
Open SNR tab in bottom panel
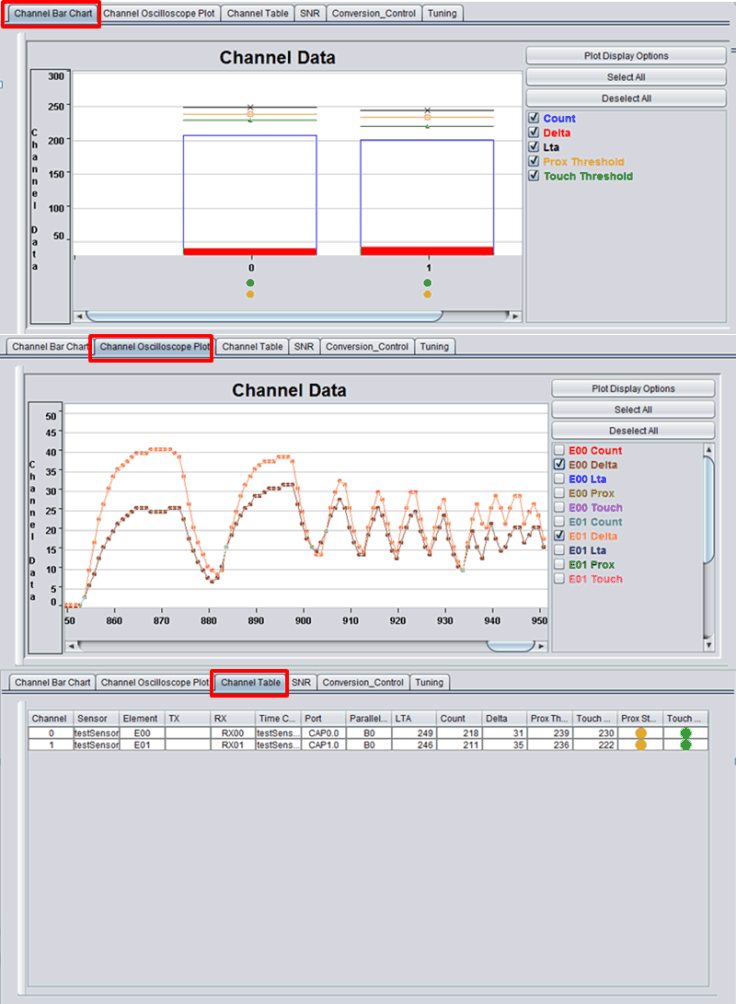pyautogui.click(x=301, y=683)
